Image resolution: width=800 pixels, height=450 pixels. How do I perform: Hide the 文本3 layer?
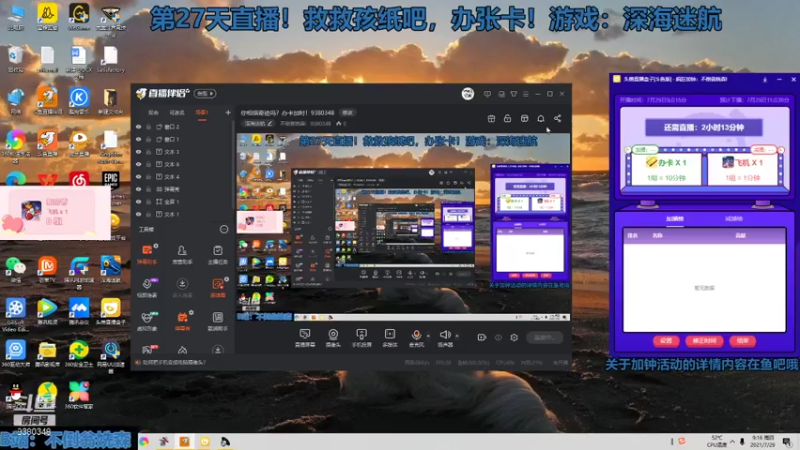point(138,152)
